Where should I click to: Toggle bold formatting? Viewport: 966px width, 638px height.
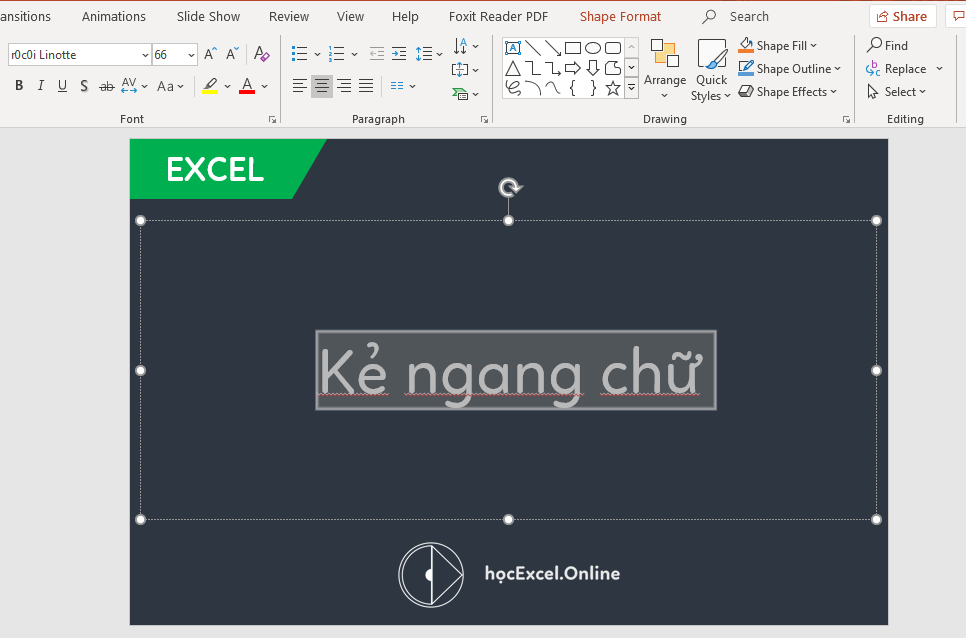pos(18,86)
